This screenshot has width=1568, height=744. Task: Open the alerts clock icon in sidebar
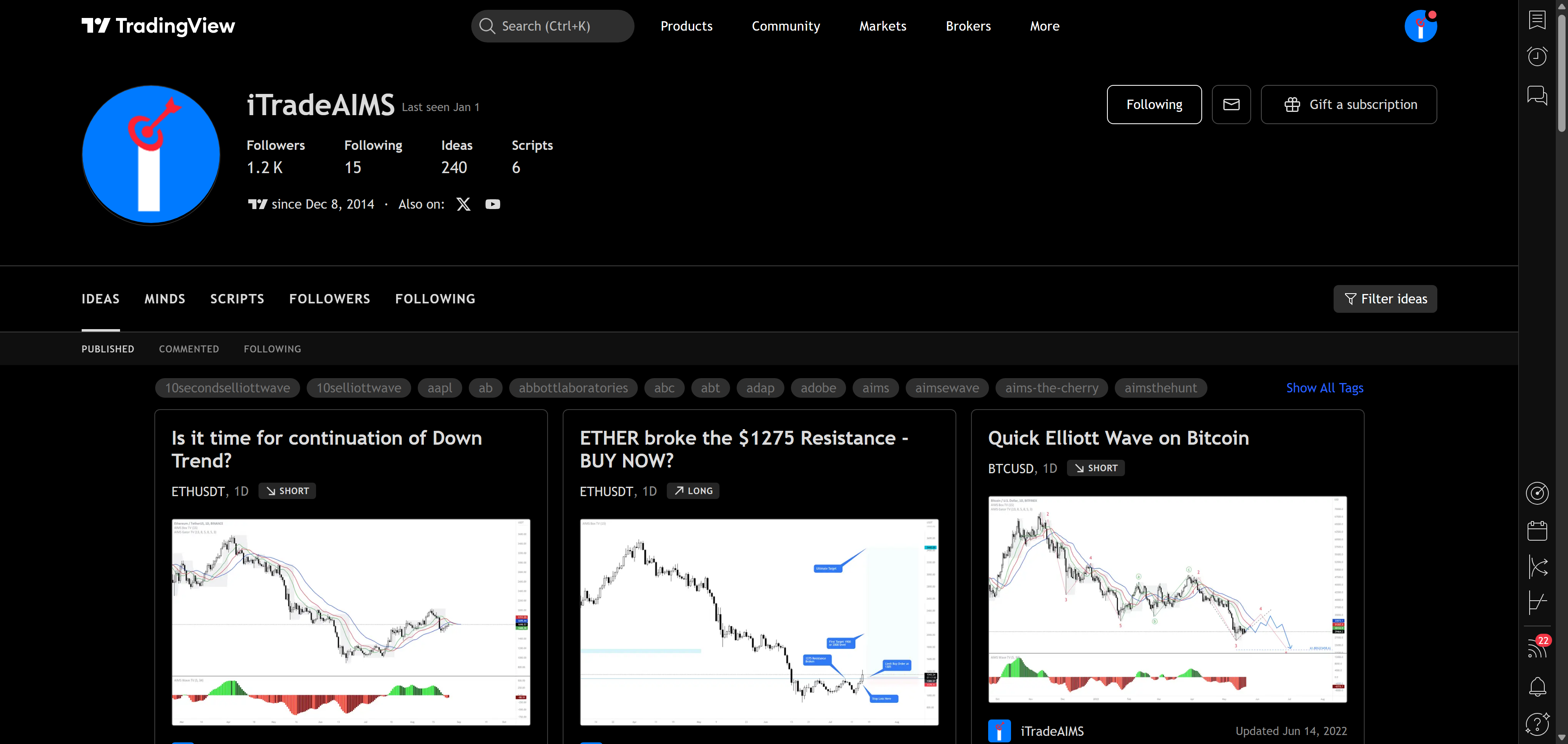tap(1537, 57)
